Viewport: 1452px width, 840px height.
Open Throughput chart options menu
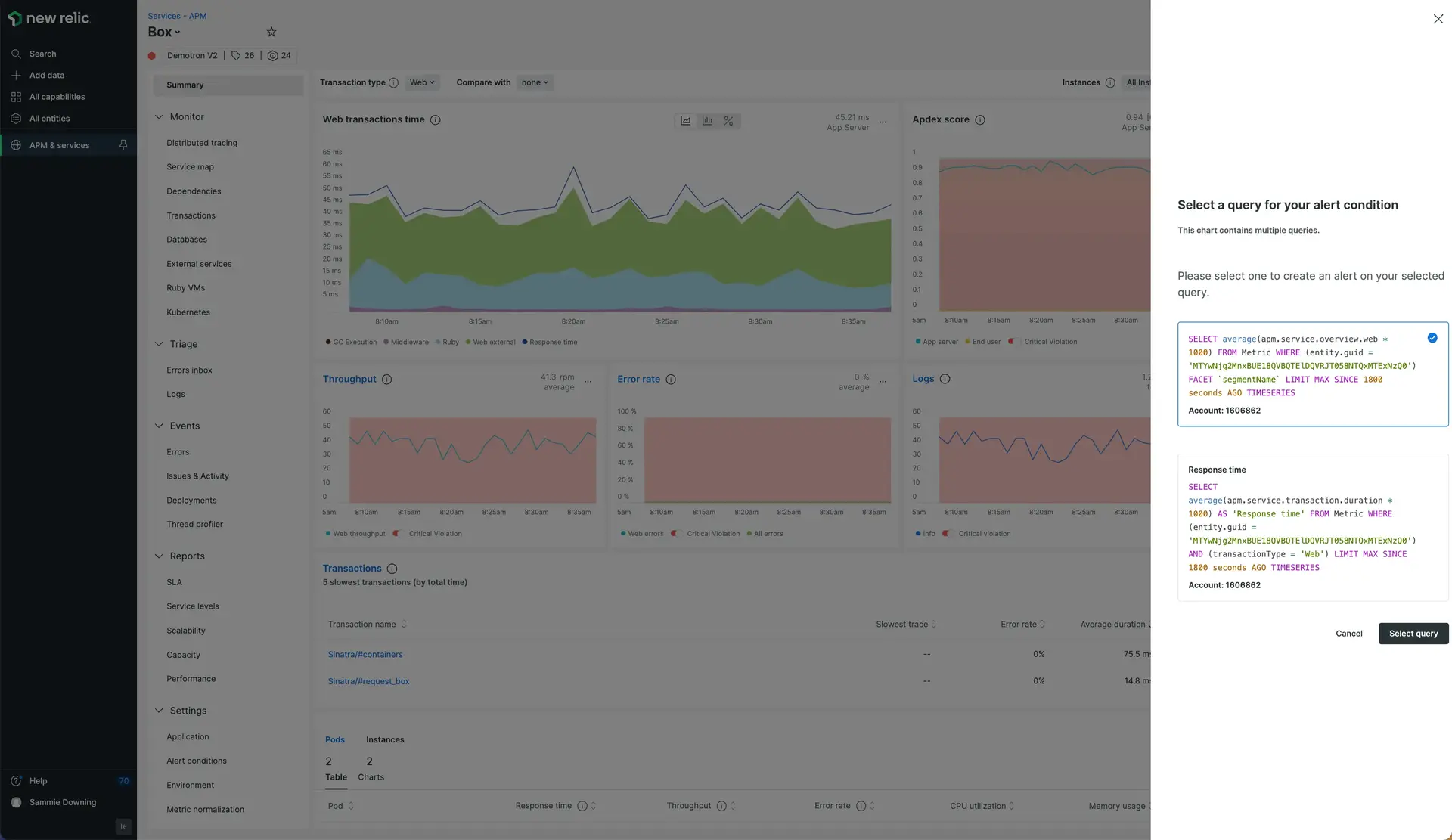(588, 382)
